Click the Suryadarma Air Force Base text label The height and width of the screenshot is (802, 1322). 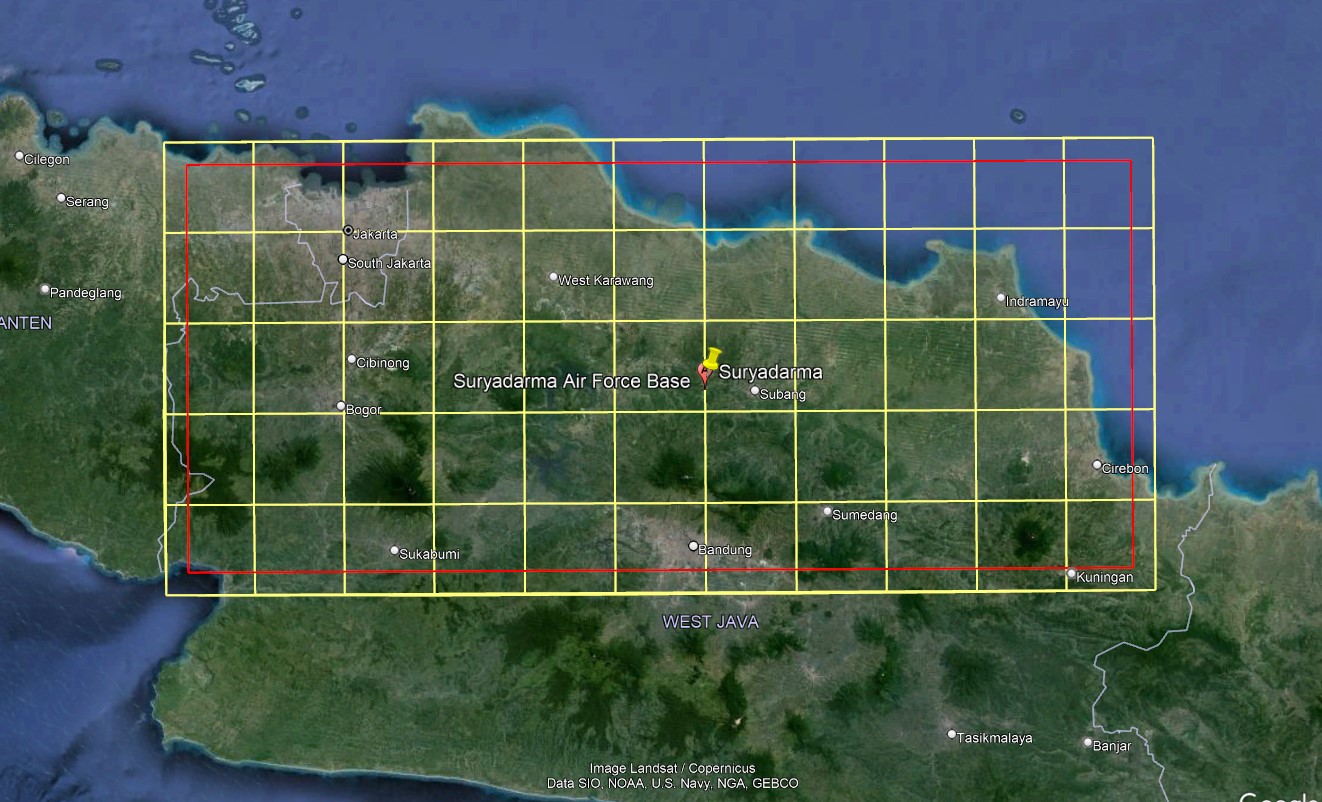click(571, 381)
